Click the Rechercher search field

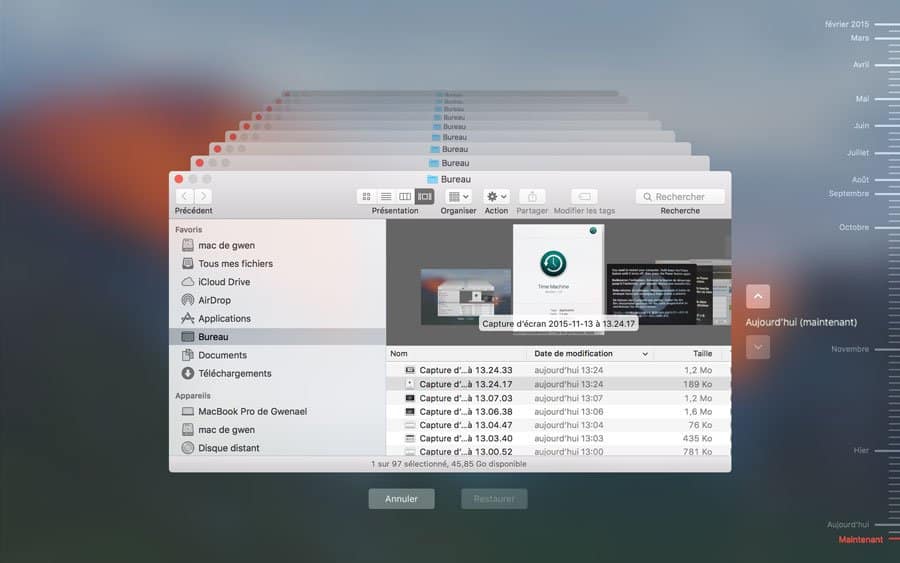(x=680, y=197)
